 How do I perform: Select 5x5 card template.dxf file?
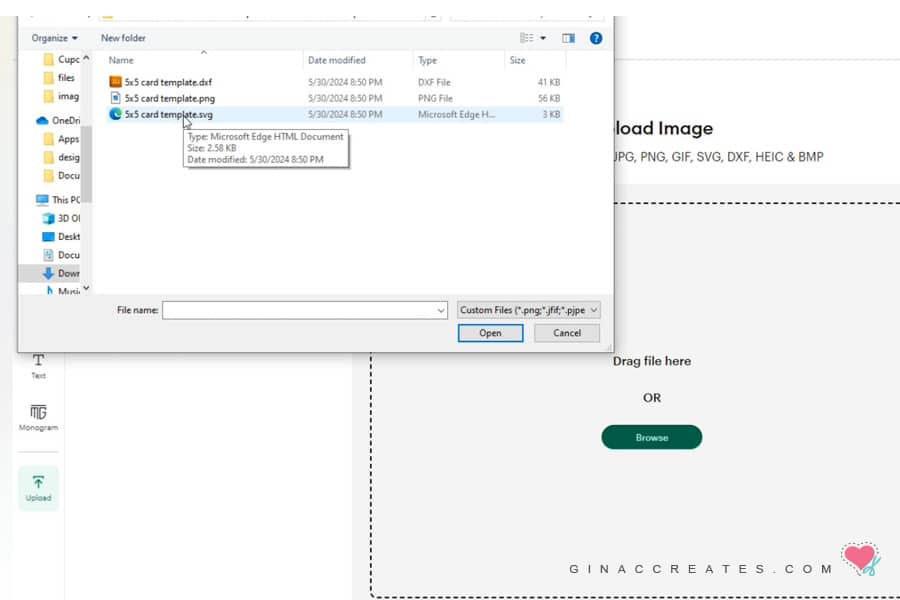click(168, 82)
